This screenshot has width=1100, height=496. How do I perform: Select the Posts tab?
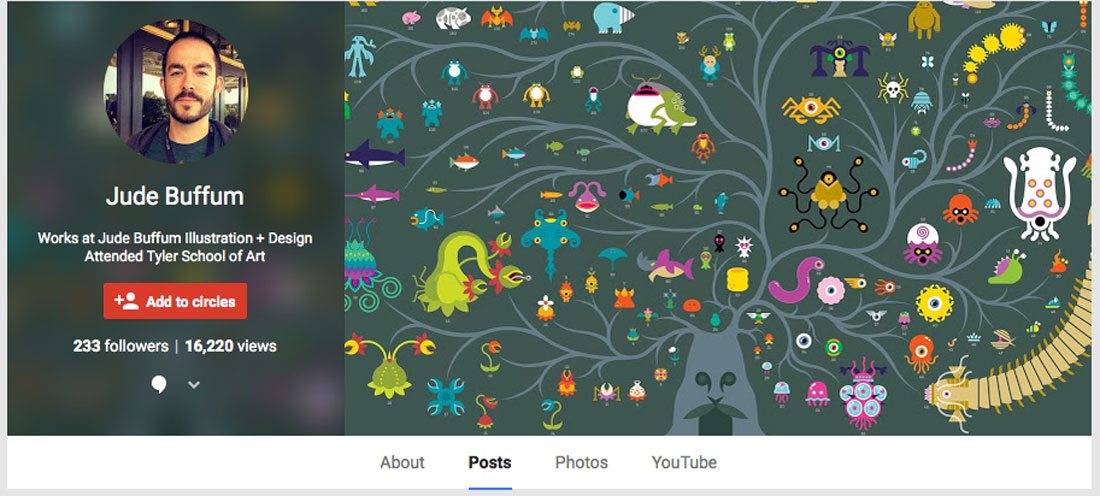pyautogui.click(x=490, y=462)
